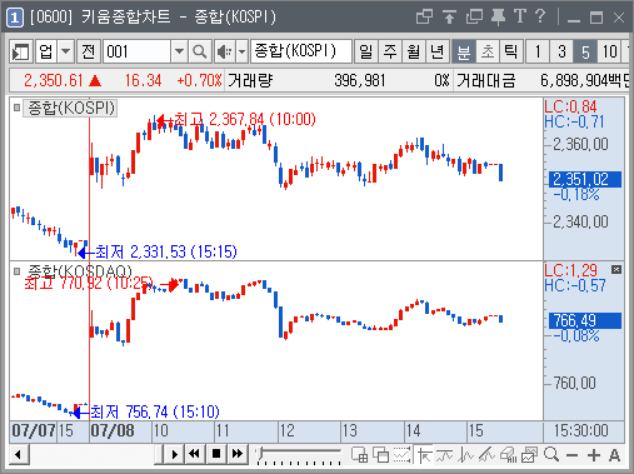Image resolution: width=634 pixels, height=474 pixels.
Task: Open the index search magnifier
Action: 199,51
